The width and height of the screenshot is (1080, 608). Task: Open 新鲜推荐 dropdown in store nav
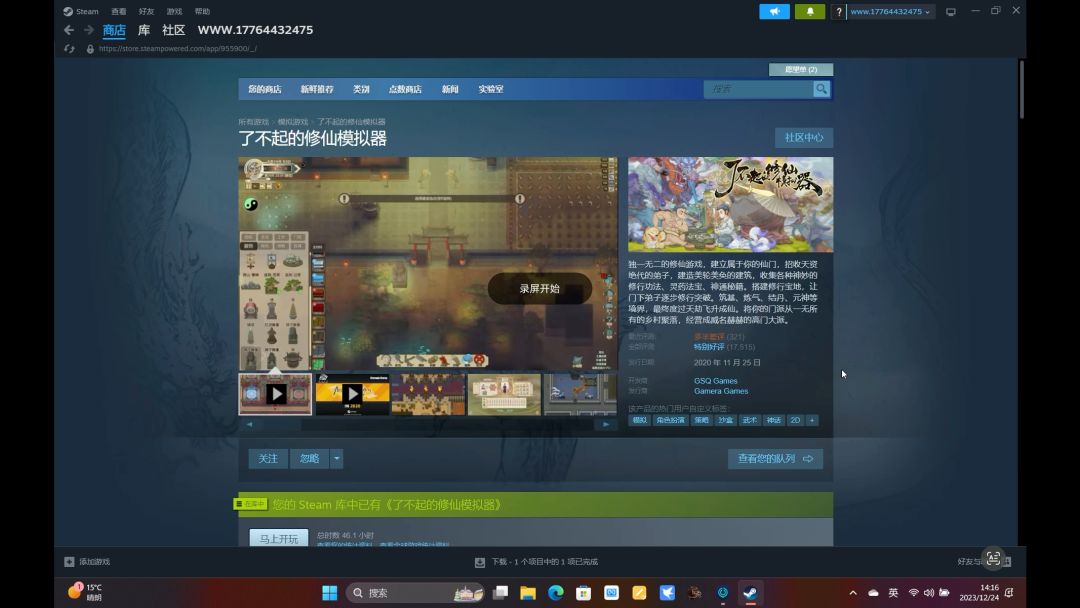pos(317,90)
